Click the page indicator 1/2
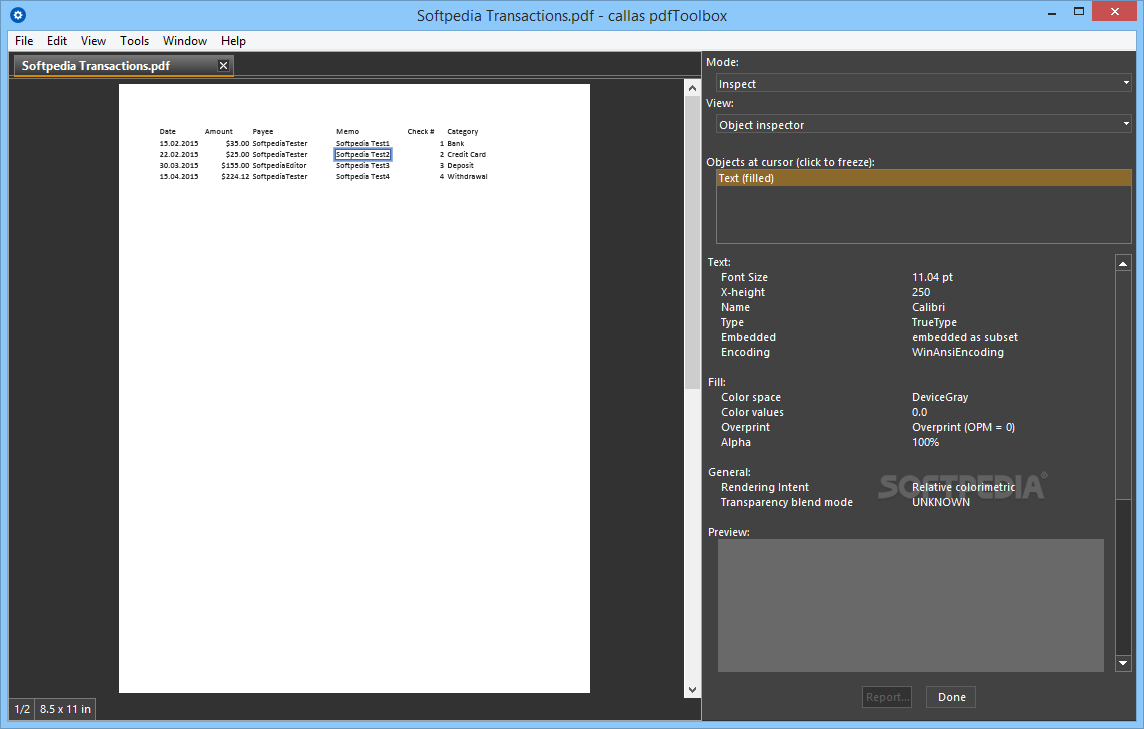 23,709
